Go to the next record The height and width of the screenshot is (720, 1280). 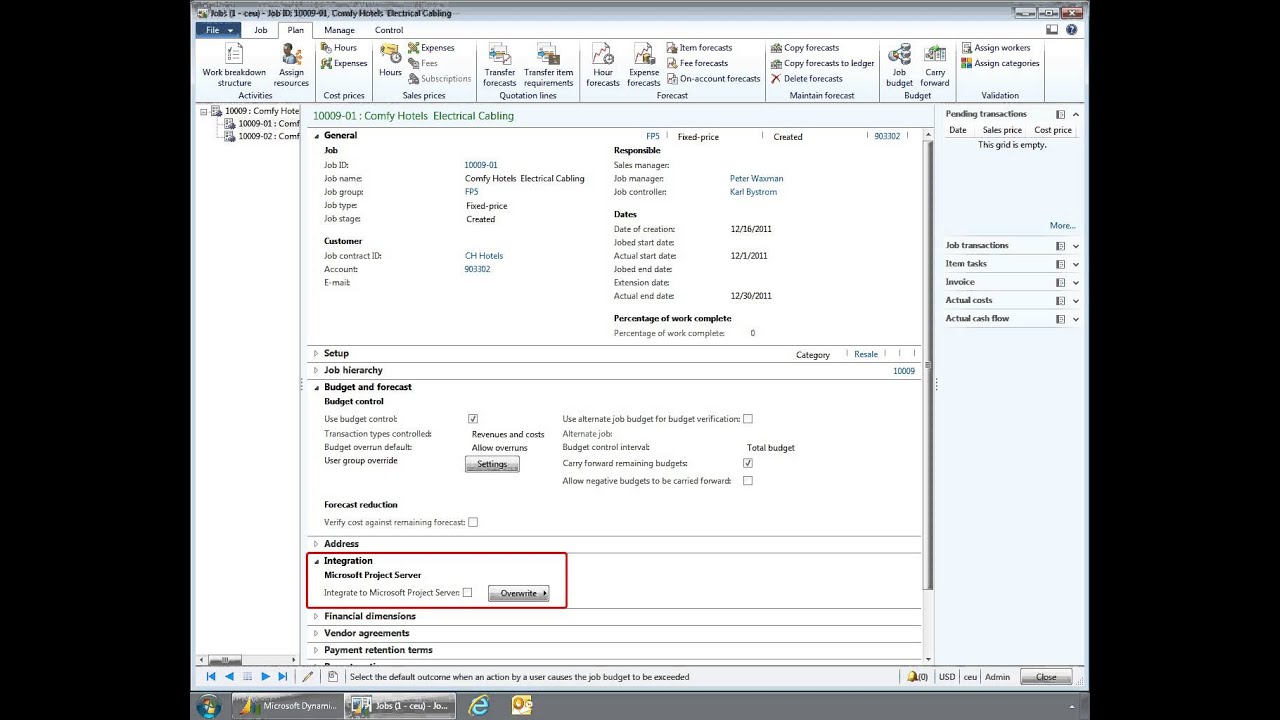pos(265,677)
